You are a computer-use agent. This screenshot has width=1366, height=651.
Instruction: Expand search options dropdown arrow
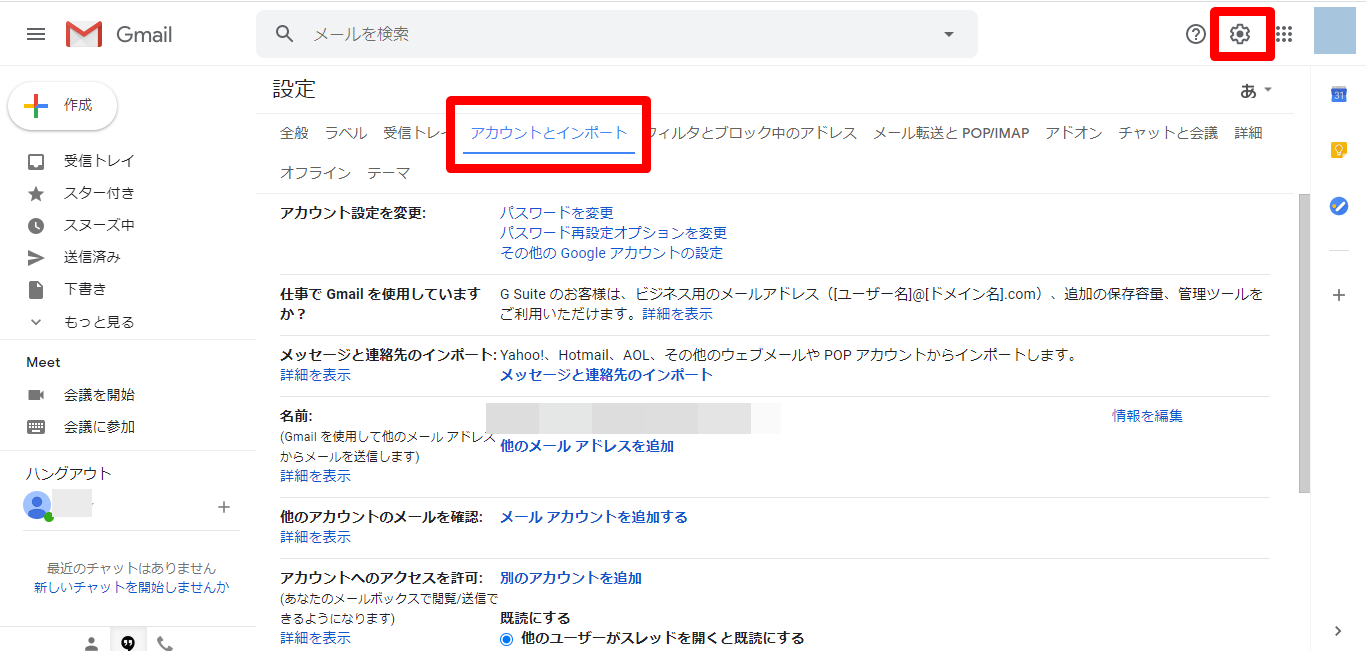[x=948, y=34]
